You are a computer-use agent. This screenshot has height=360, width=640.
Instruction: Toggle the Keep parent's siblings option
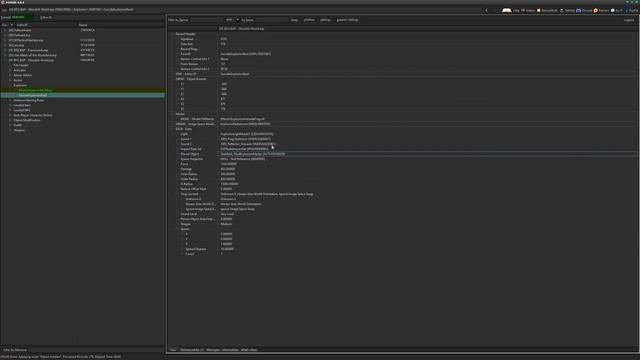(x=347, y=20)
